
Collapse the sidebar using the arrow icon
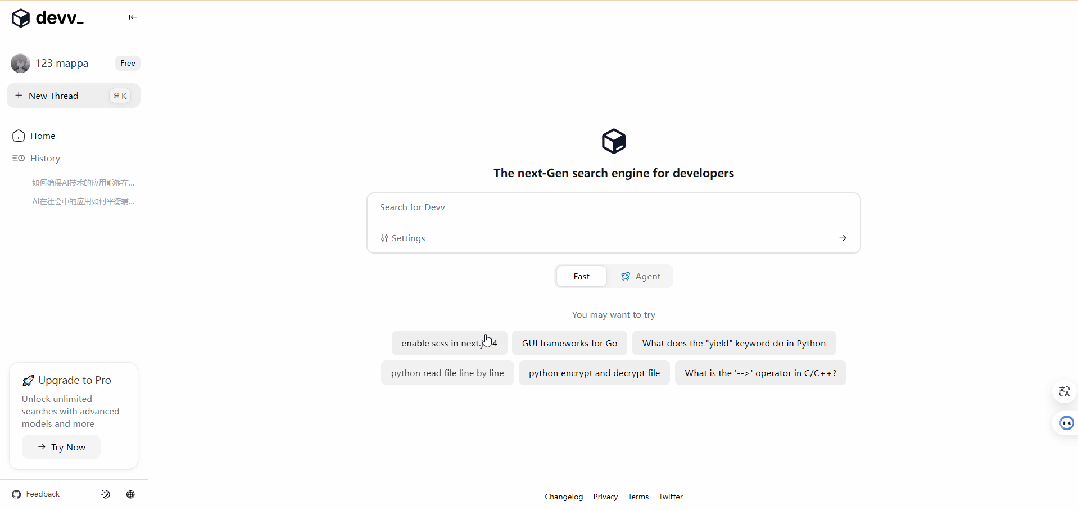(x=132, y=18)
